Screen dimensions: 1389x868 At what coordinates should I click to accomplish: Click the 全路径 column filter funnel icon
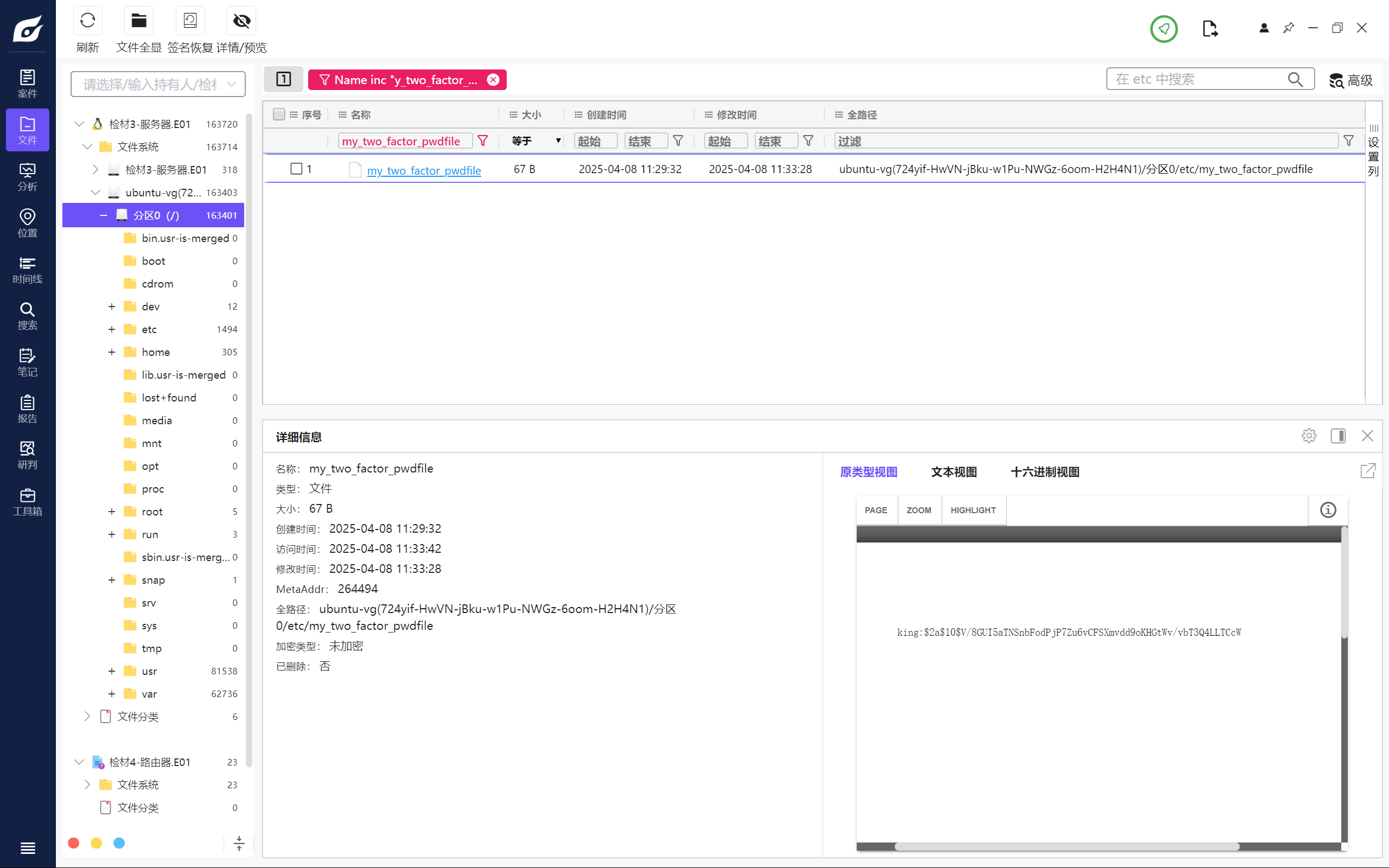(1349, 141)
